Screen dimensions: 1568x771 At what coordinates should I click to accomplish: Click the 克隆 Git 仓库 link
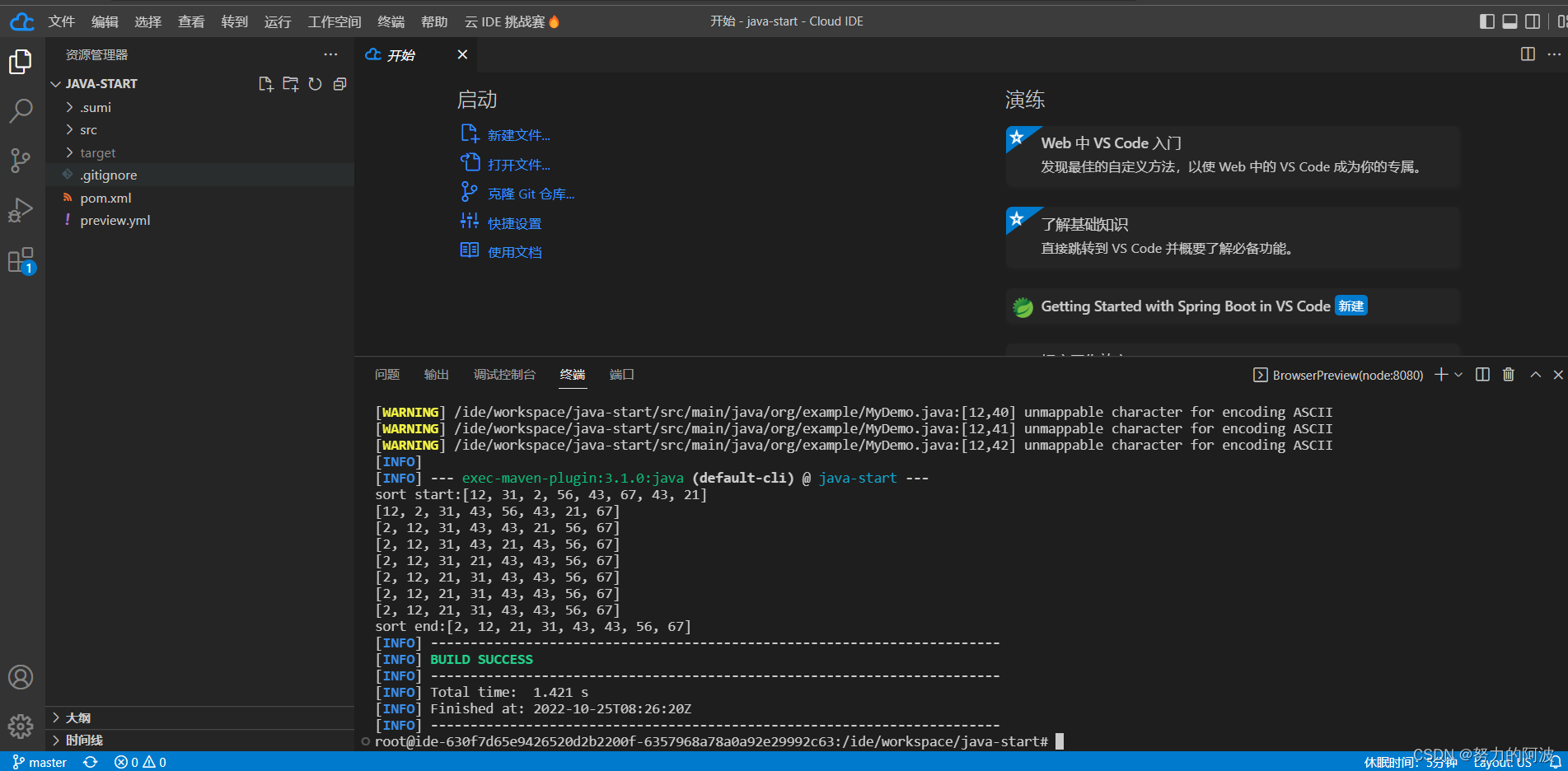coord(531,194)
